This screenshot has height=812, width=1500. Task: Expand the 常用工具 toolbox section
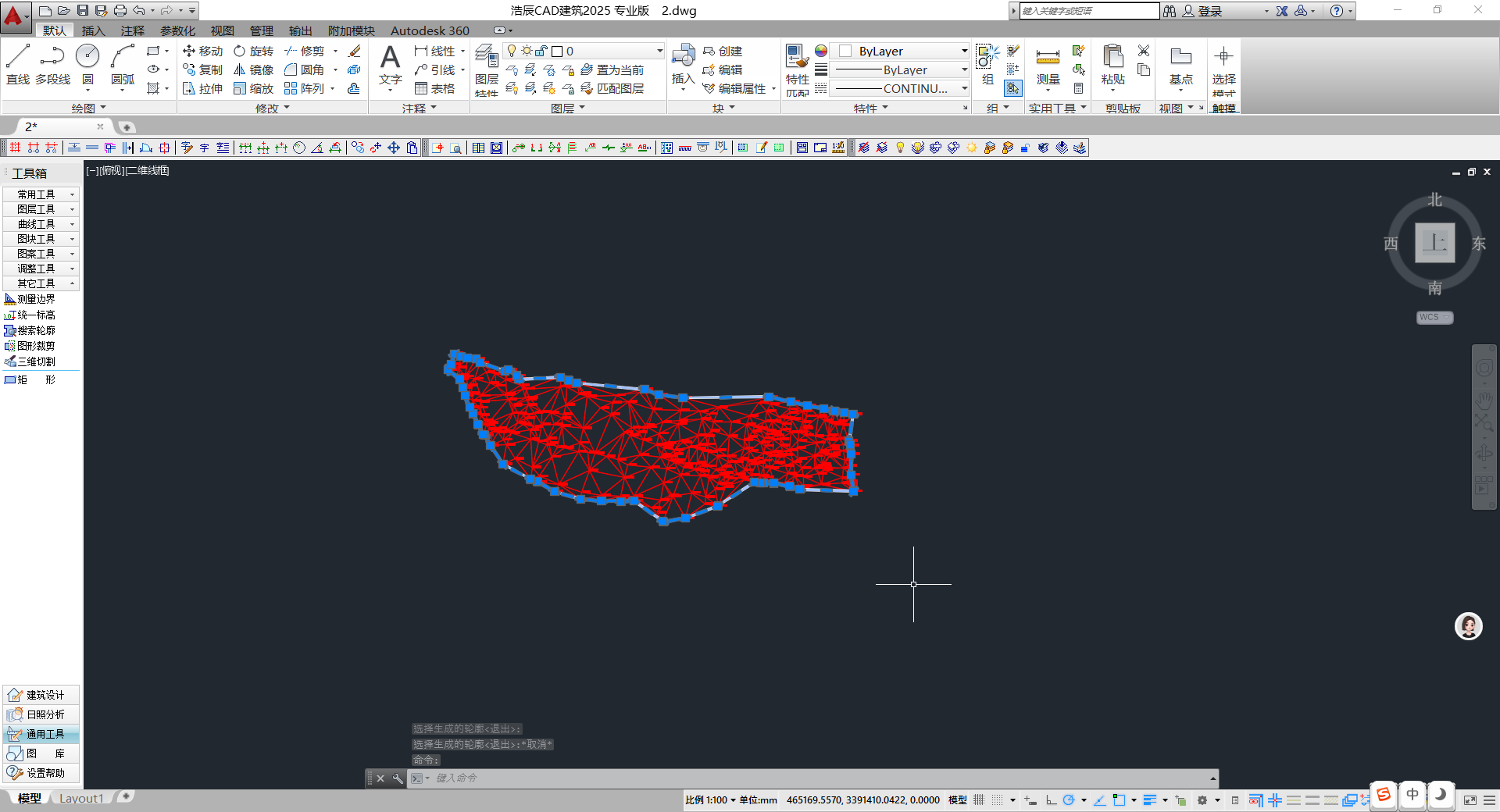41,194
